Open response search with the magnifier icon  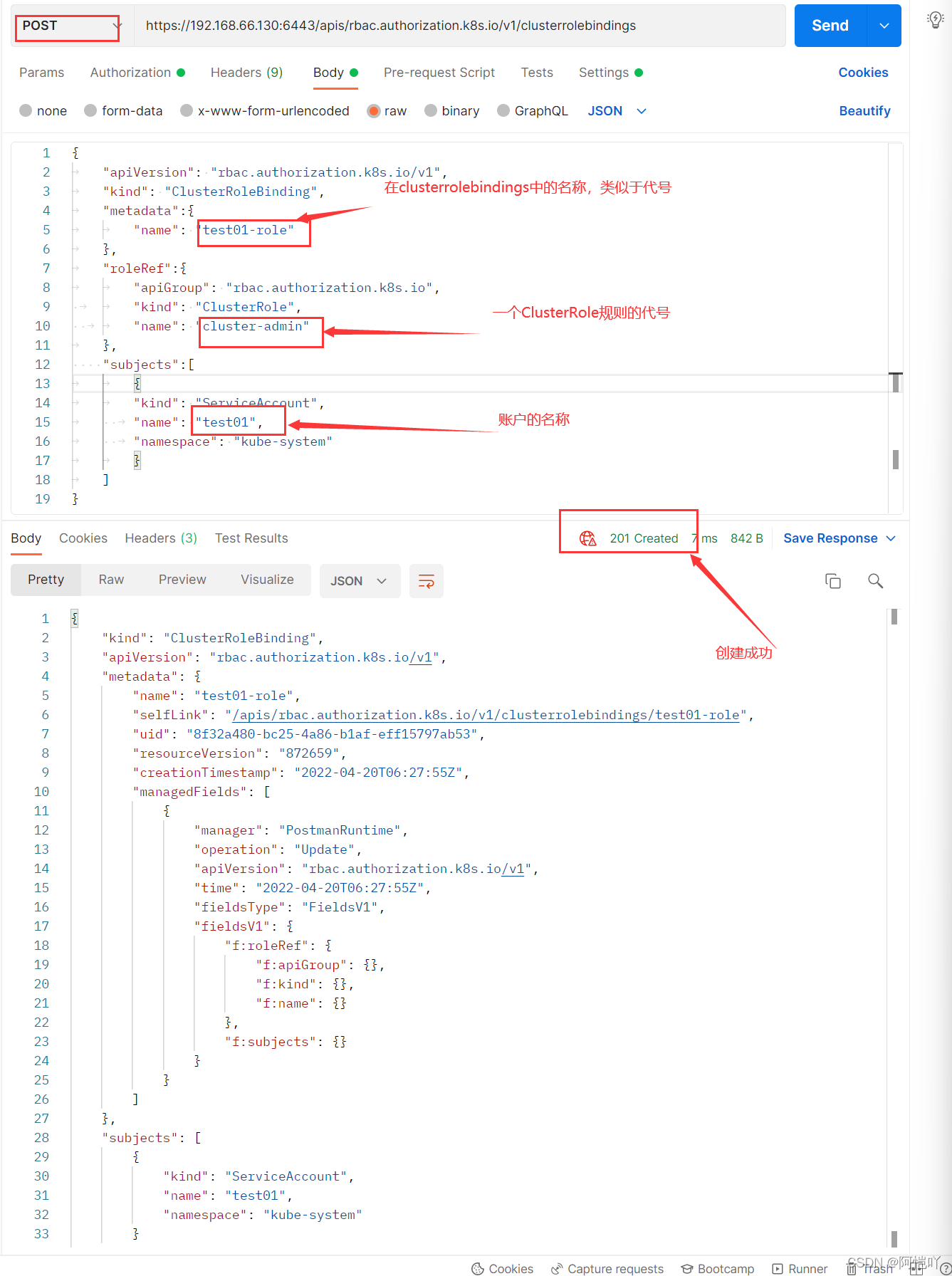coord(876,581)
